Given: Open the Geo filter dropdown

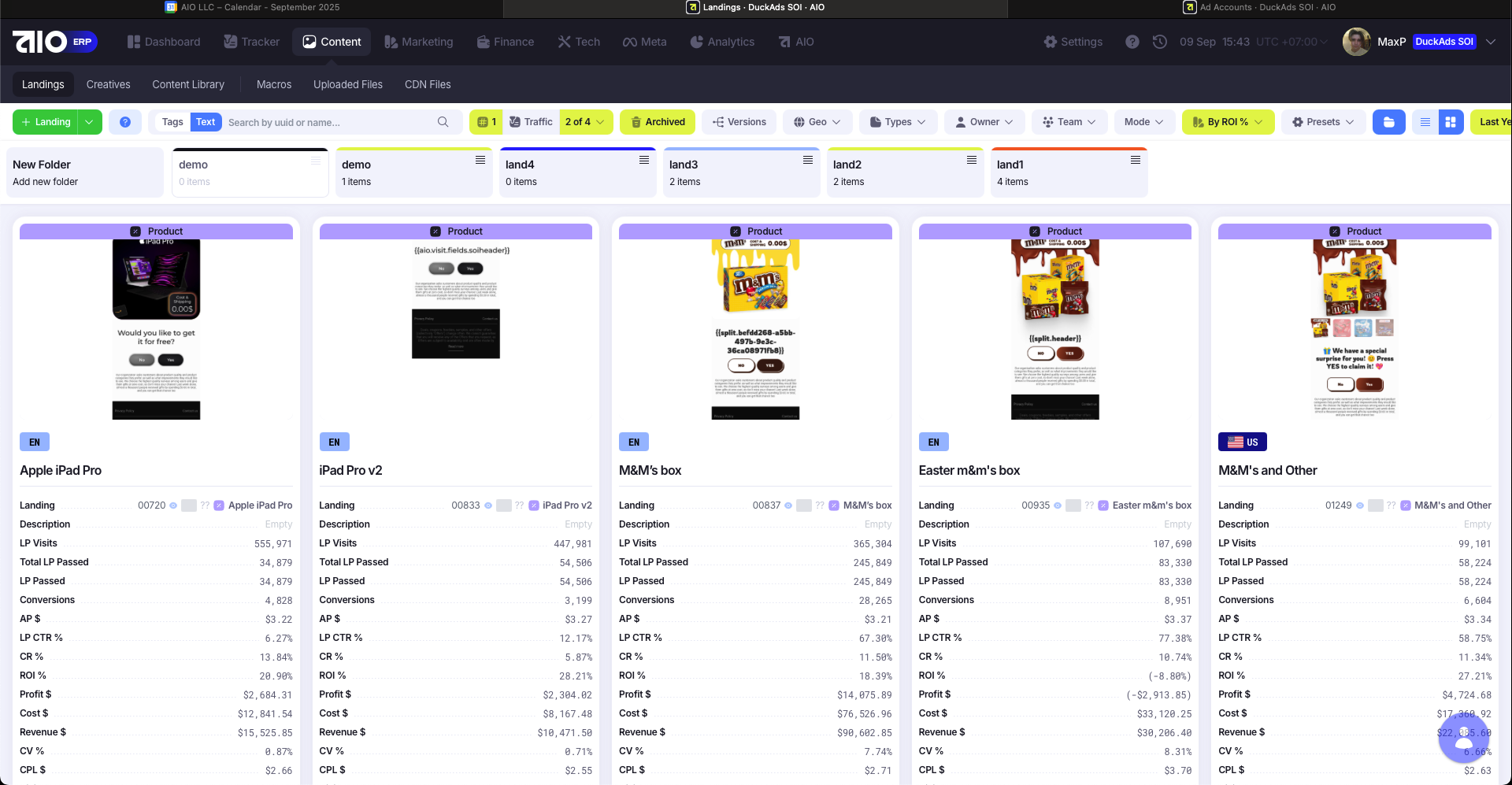Looking at the screenshot, I should click(817, 122).
